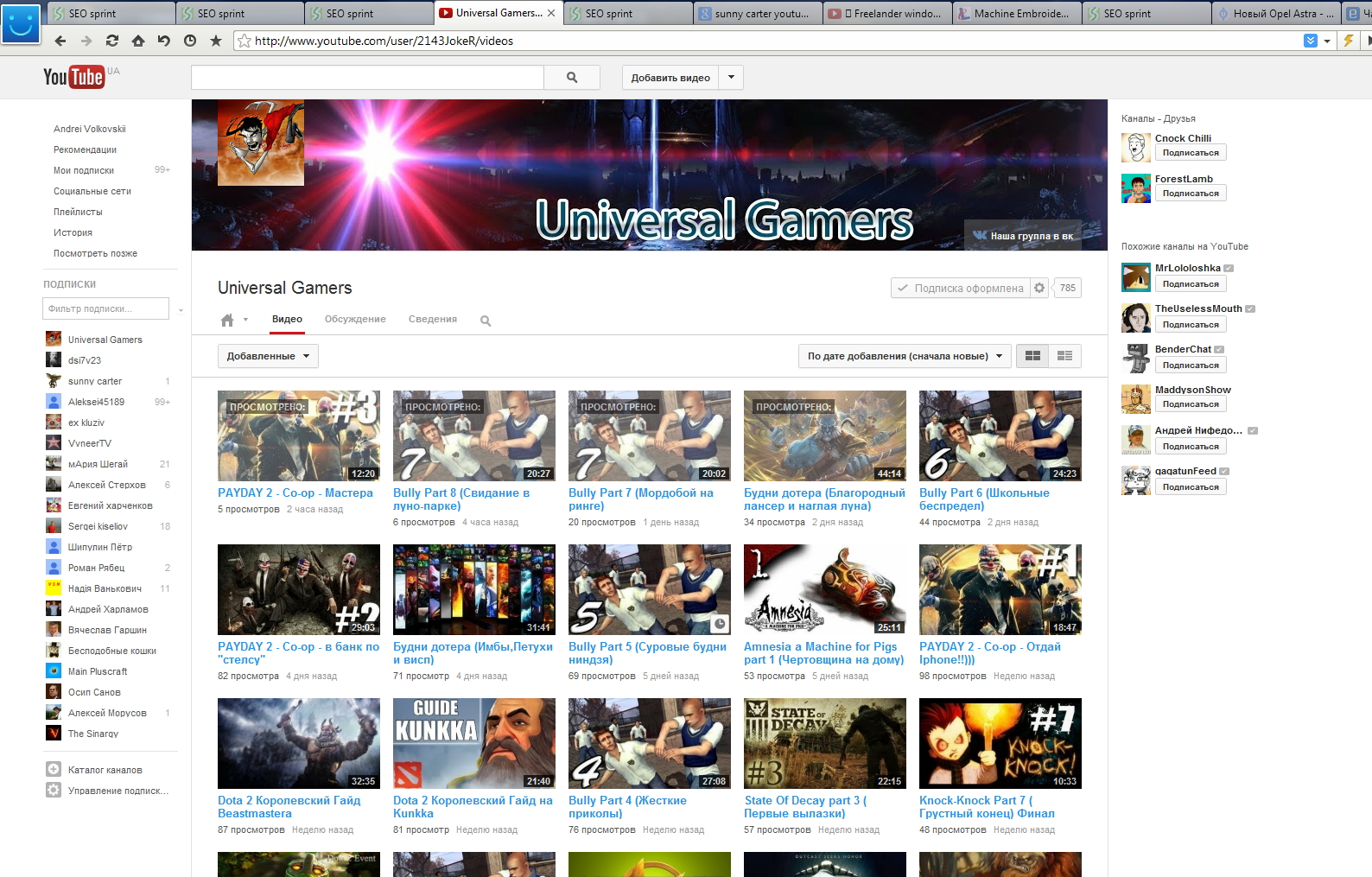This screenshot has width=1372, height=877.
Task: Open State Of Decay part 3 thumbnail
Action: tap(825, 743)
